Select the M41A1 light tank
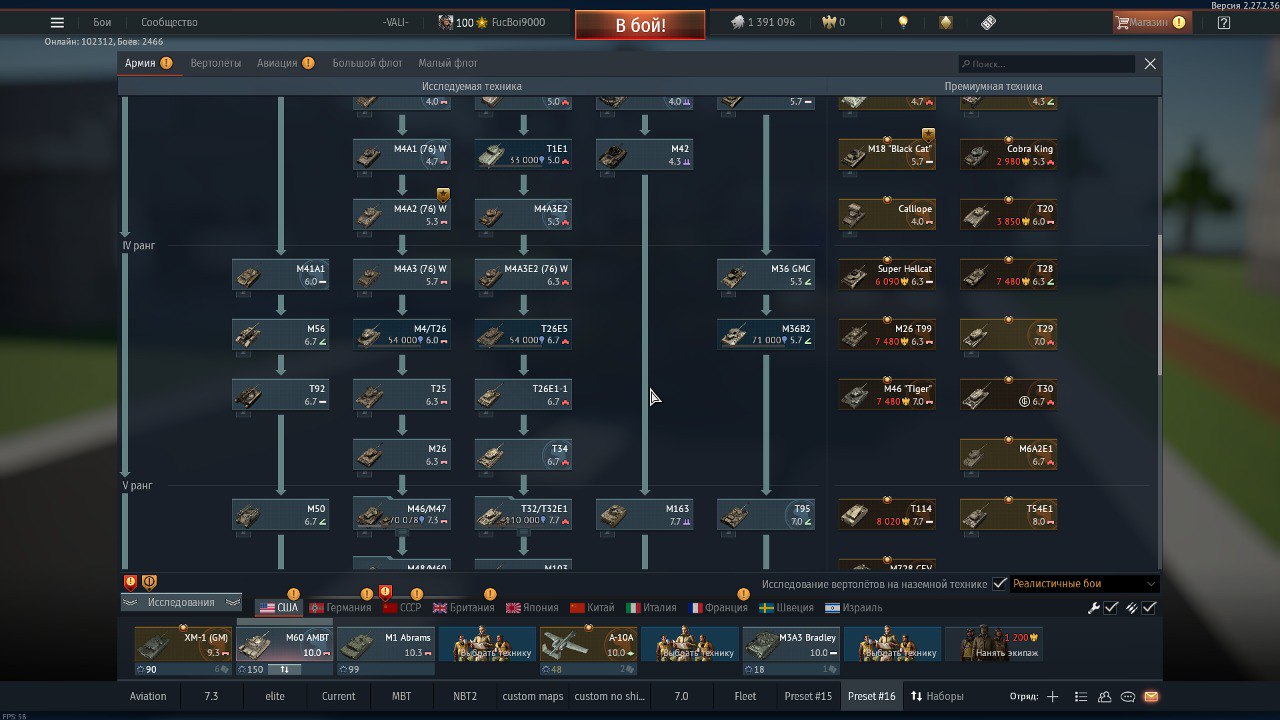This screenshot has width=1280, height=720. pos(280,275)
